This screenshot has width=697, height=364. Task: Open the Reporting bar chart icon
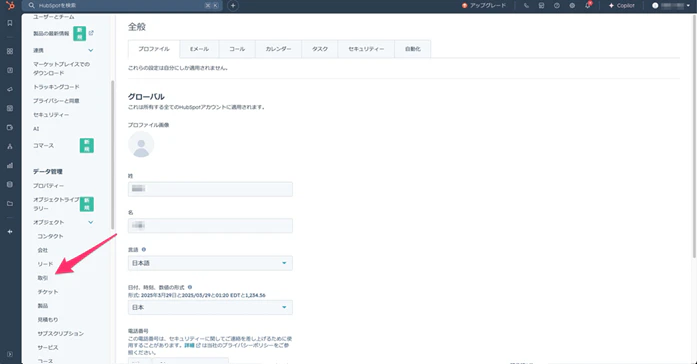click(x=10, y=165)
